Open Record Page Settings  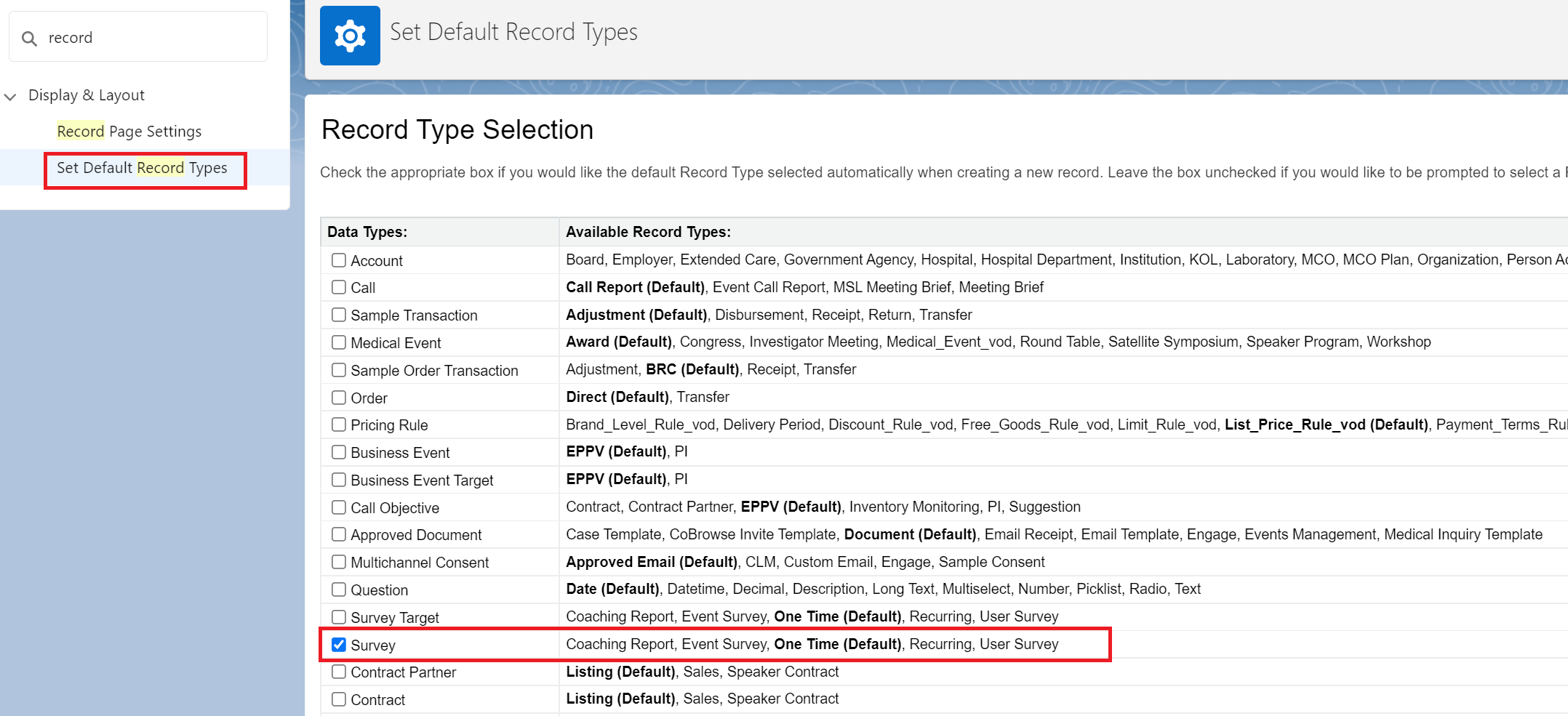[129, 132]
